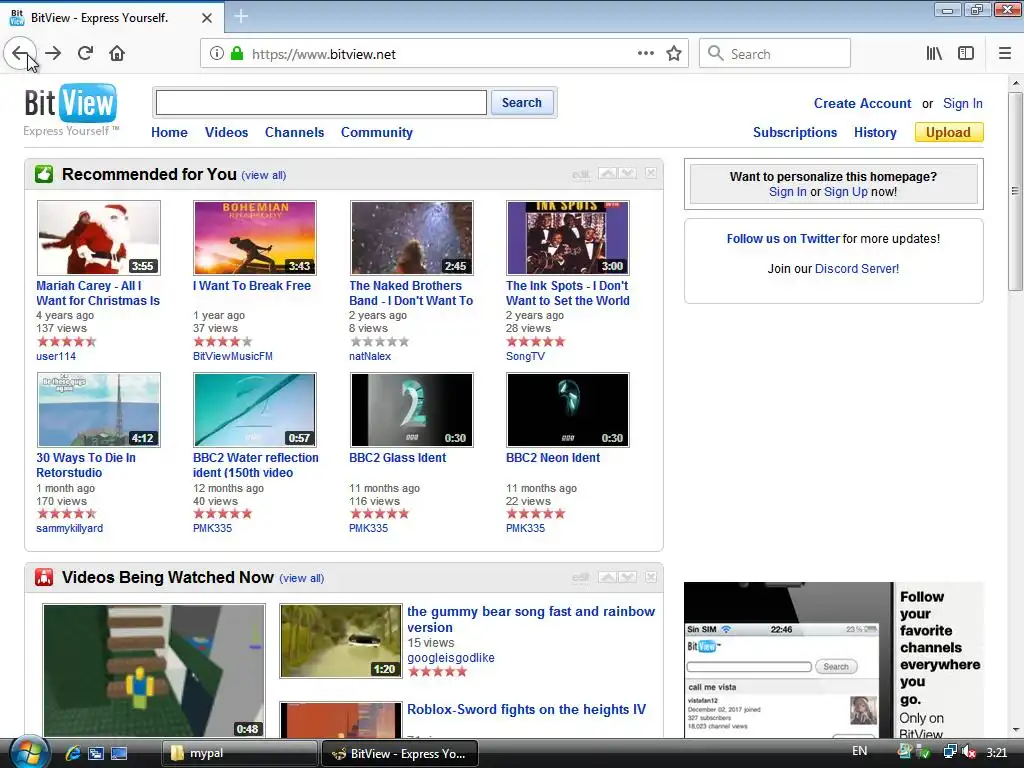Open the Discord Server link

click(x=857, y=268)
